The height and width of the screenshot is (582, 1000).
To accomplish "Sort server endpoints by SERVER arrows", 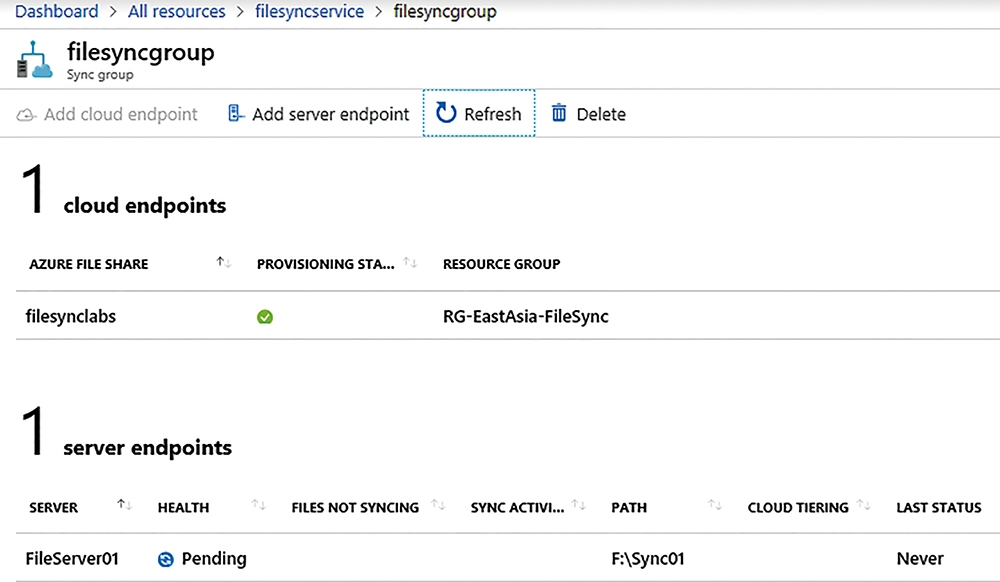I will (x=124, y=505).
